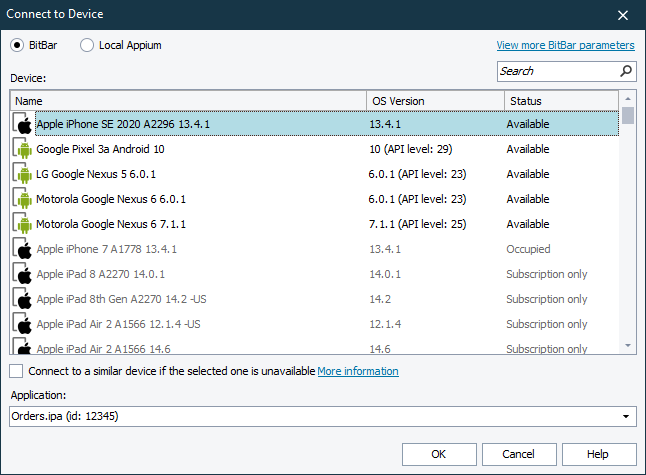This screenshot has height=475, width=646.
Task: Click the Apple icon for iPad Air 2 12.1.4
Action: [23, 324]
